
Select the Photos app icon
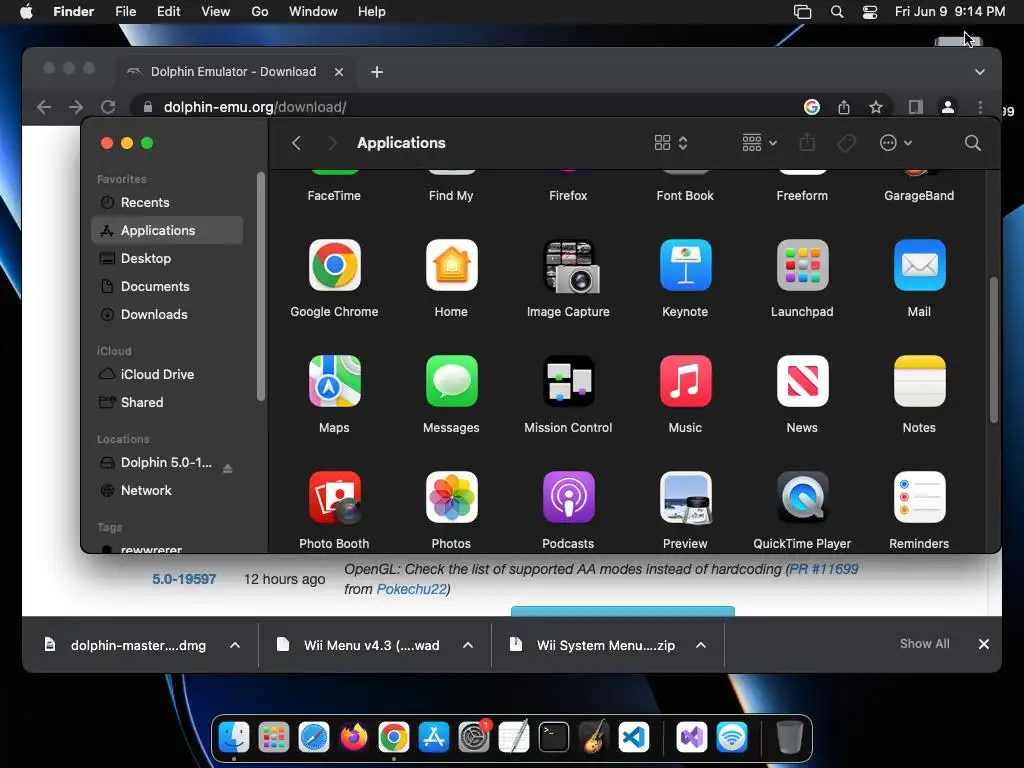[x=451, y=497]
